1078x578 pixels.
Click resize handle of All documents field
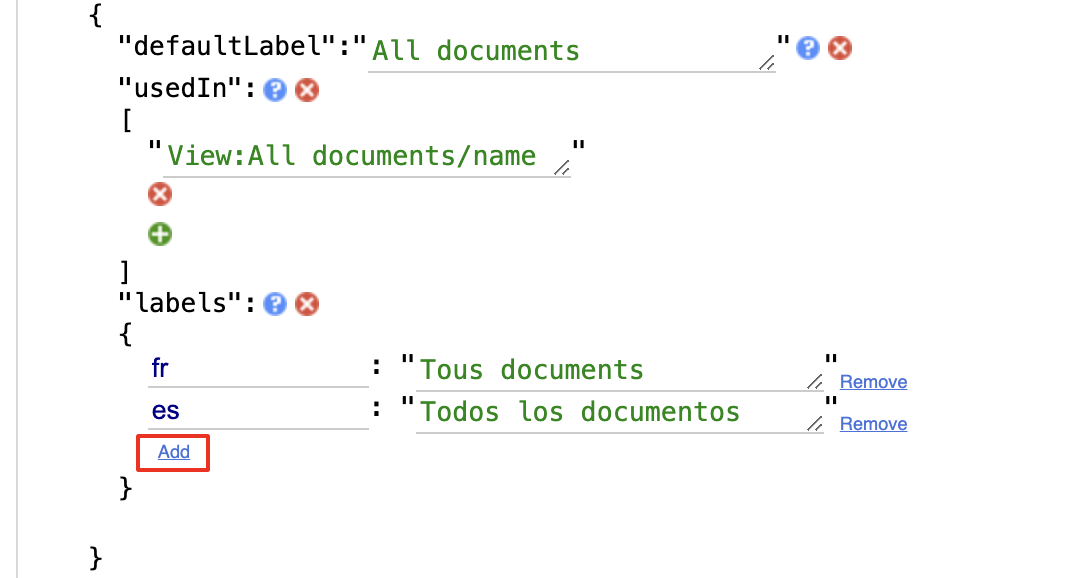(x=767, y=63)
